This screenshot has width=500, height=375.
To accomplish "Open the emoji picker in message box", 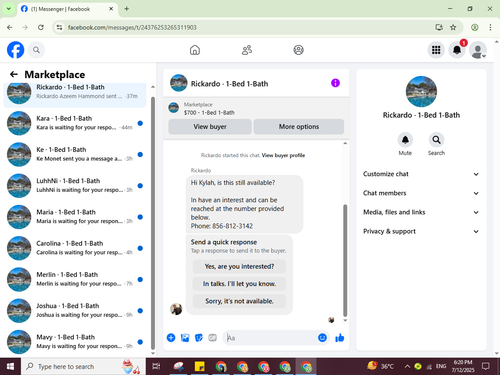I will (322, 338).
